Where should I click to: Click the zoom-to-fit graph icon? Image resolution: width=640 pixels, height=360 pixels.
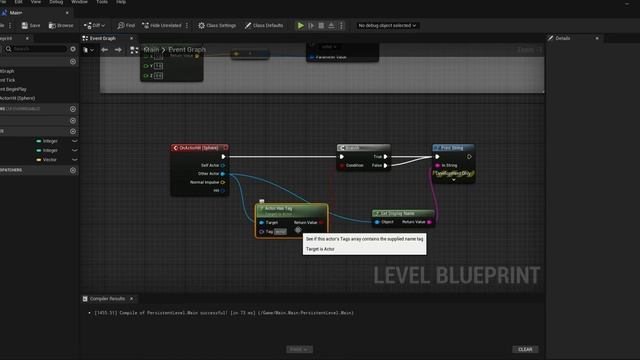134,50
